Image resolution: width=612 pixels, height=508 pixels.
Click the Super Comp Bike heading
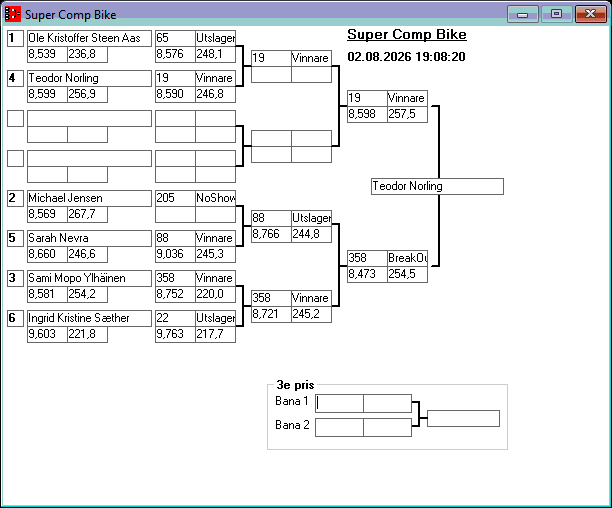click(x=407, y=35)
